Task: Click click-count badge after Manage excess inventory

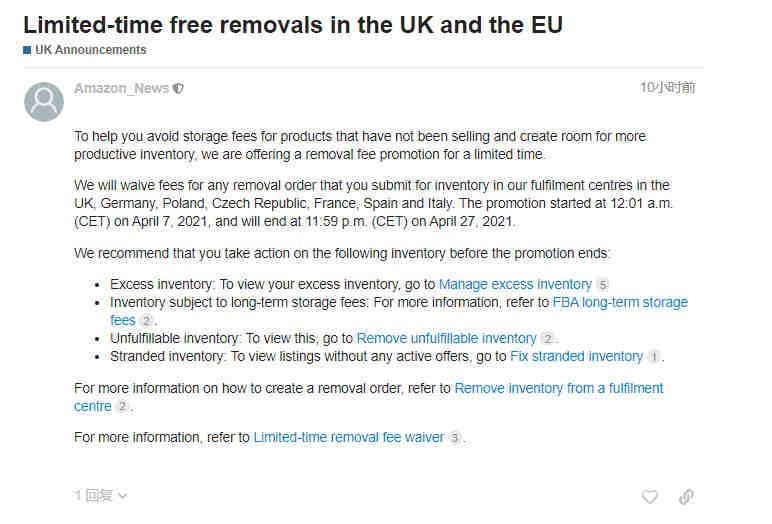Action: click(x=603, y=285)
